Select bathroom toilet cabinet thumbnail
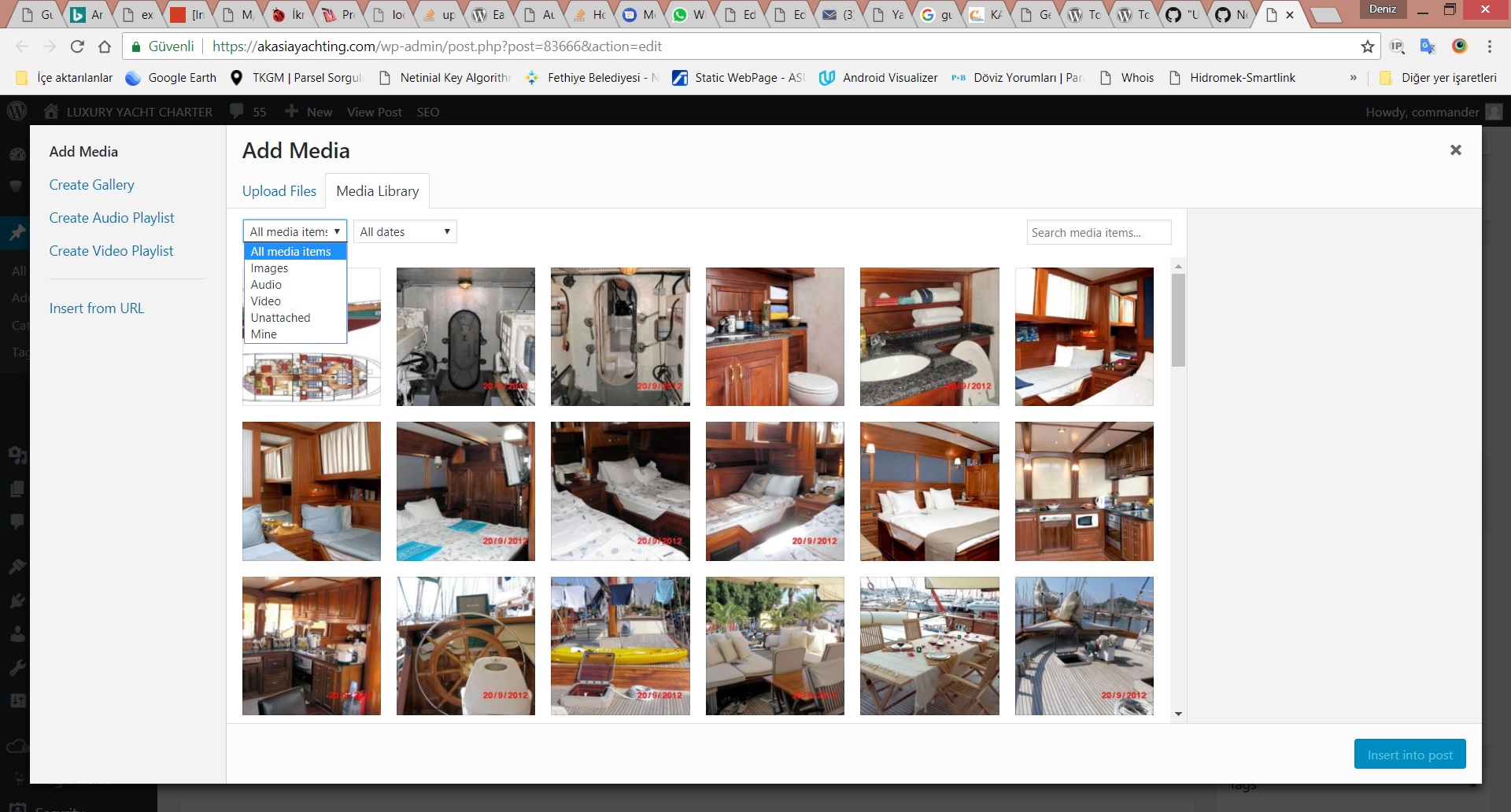This screenshot has height=812, width=1511. [x=775, y=337]
